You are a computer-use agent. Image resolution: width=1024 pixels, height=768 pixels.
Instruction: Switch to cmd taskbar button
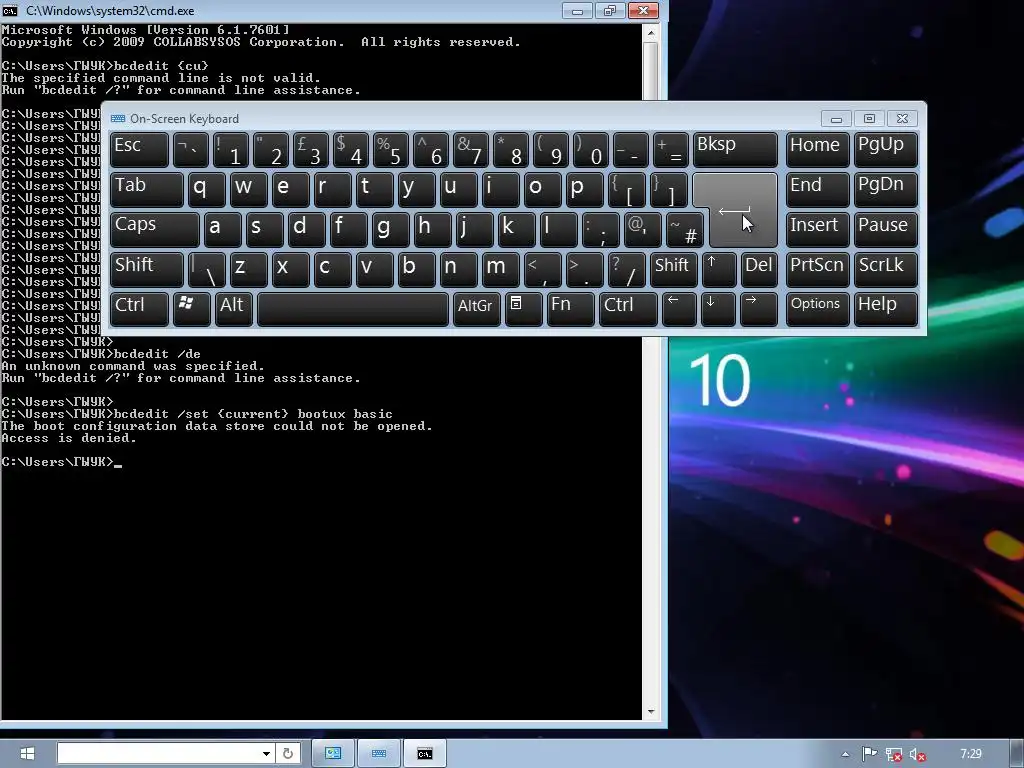click(424, 754)
